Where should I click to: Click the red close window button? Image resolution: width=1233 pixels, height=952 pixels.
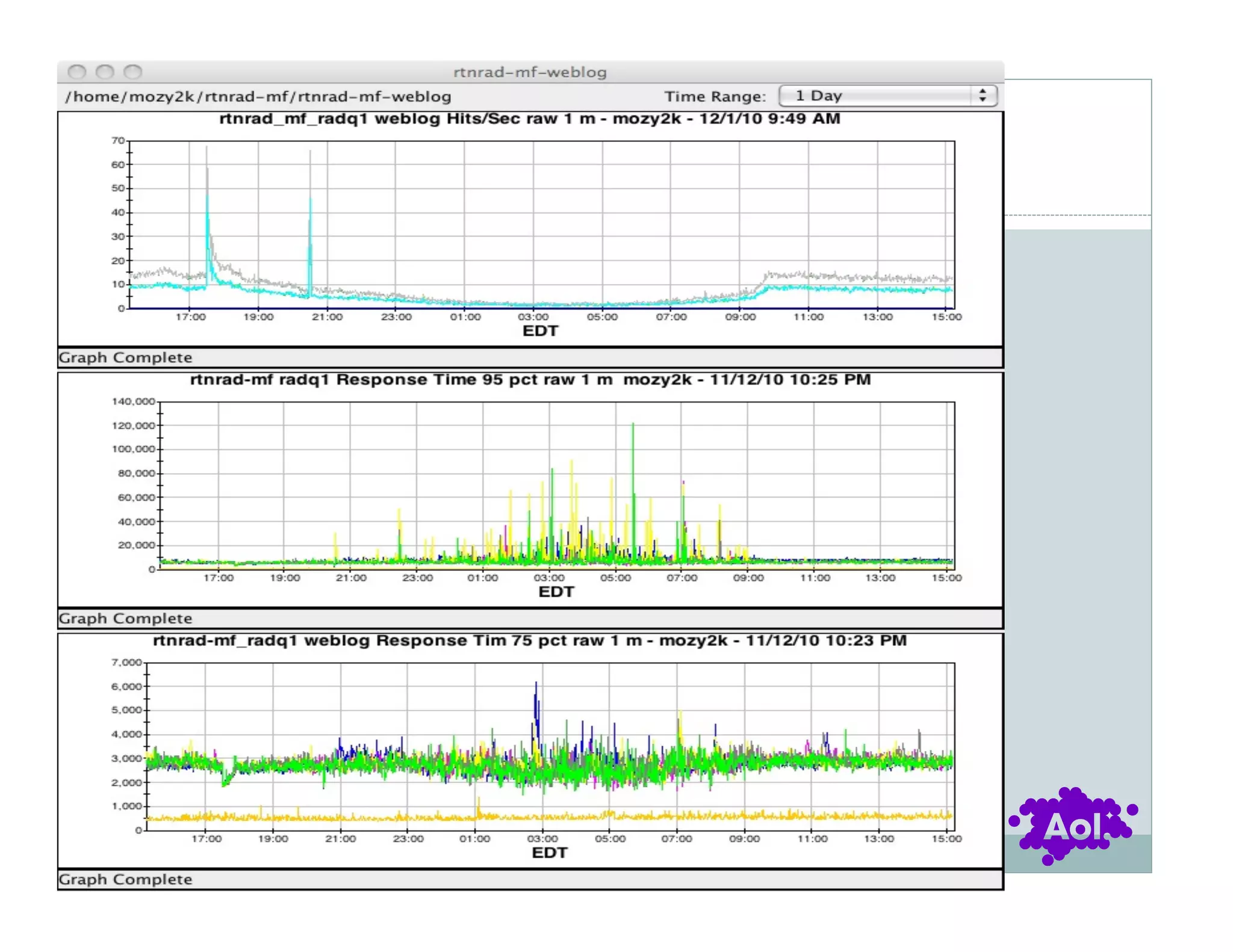click(x=76, y=72)
